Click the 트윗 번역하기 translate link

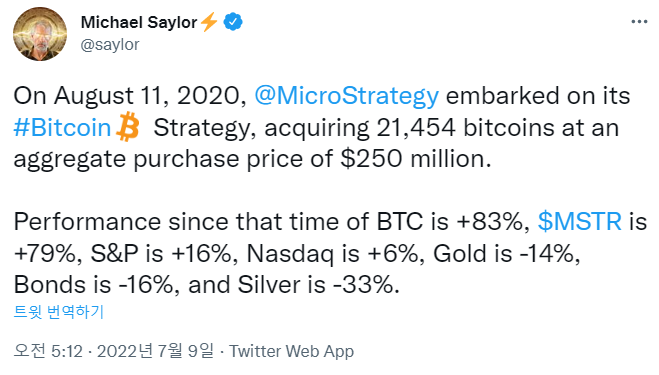58,312
